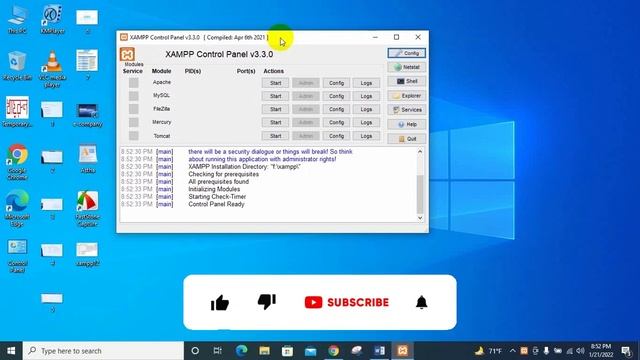The image size is (640, 360).
Task: Click the thumbs-up like icon in the overlay
Action: click(x=220, y=302)
